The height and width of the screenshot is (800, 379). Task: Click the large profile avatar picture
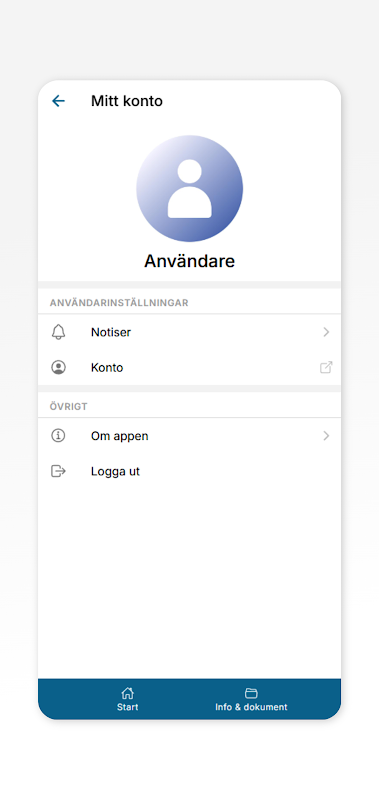[190, 188]
